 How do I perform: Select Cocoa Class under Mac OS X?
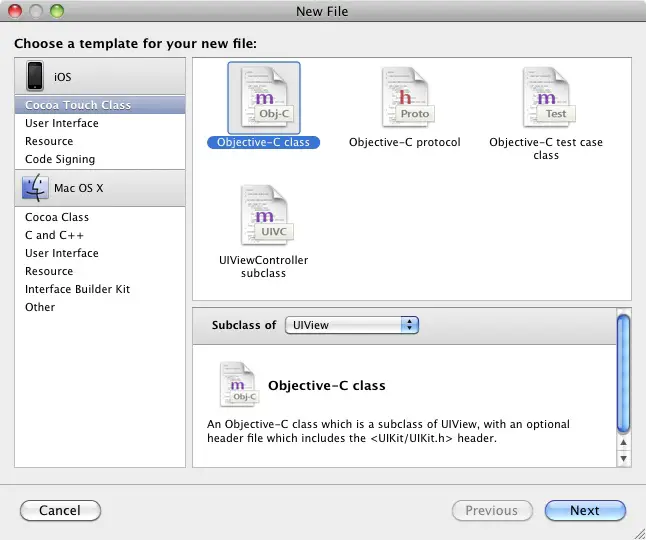point(57,217)
